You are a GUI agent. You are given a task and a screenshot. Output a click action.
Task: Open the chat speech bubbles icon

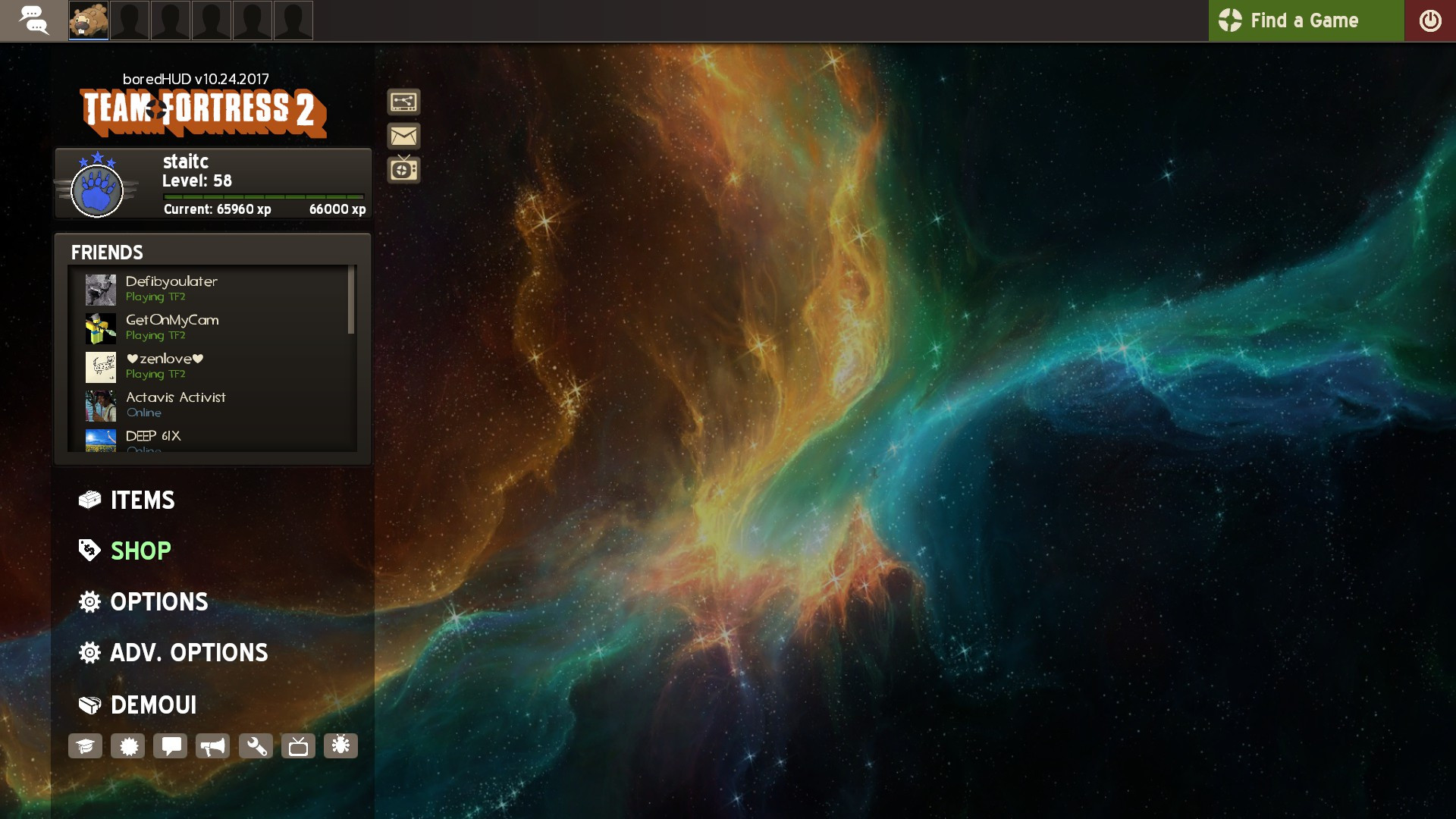tap(33, 20)
